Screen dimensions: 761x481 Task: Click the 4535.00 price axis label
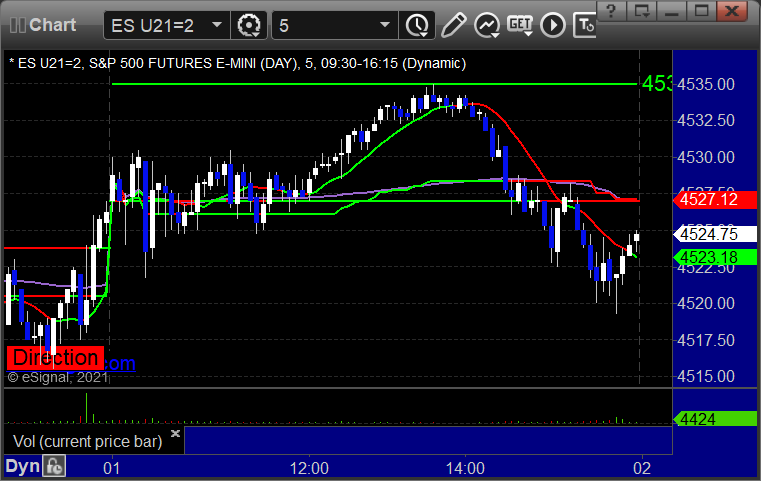[706, 84]
